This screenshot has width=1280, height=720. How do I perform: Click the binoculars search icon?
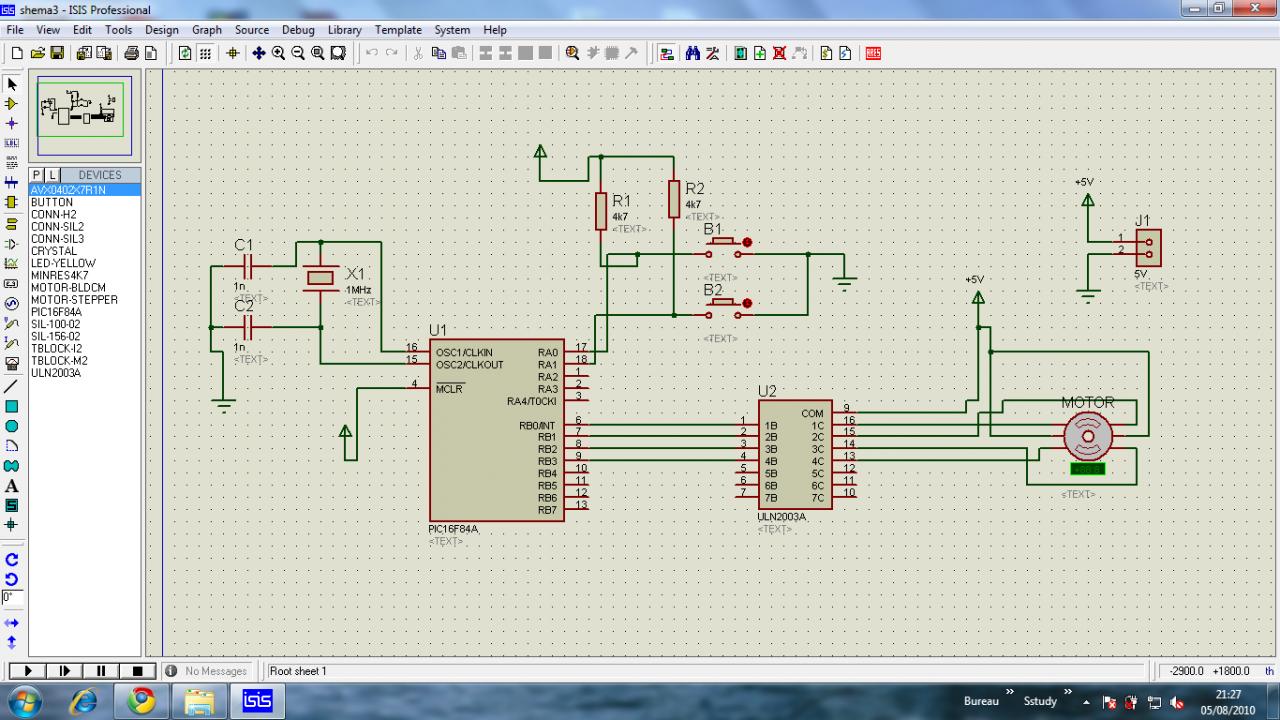point(693,53)
